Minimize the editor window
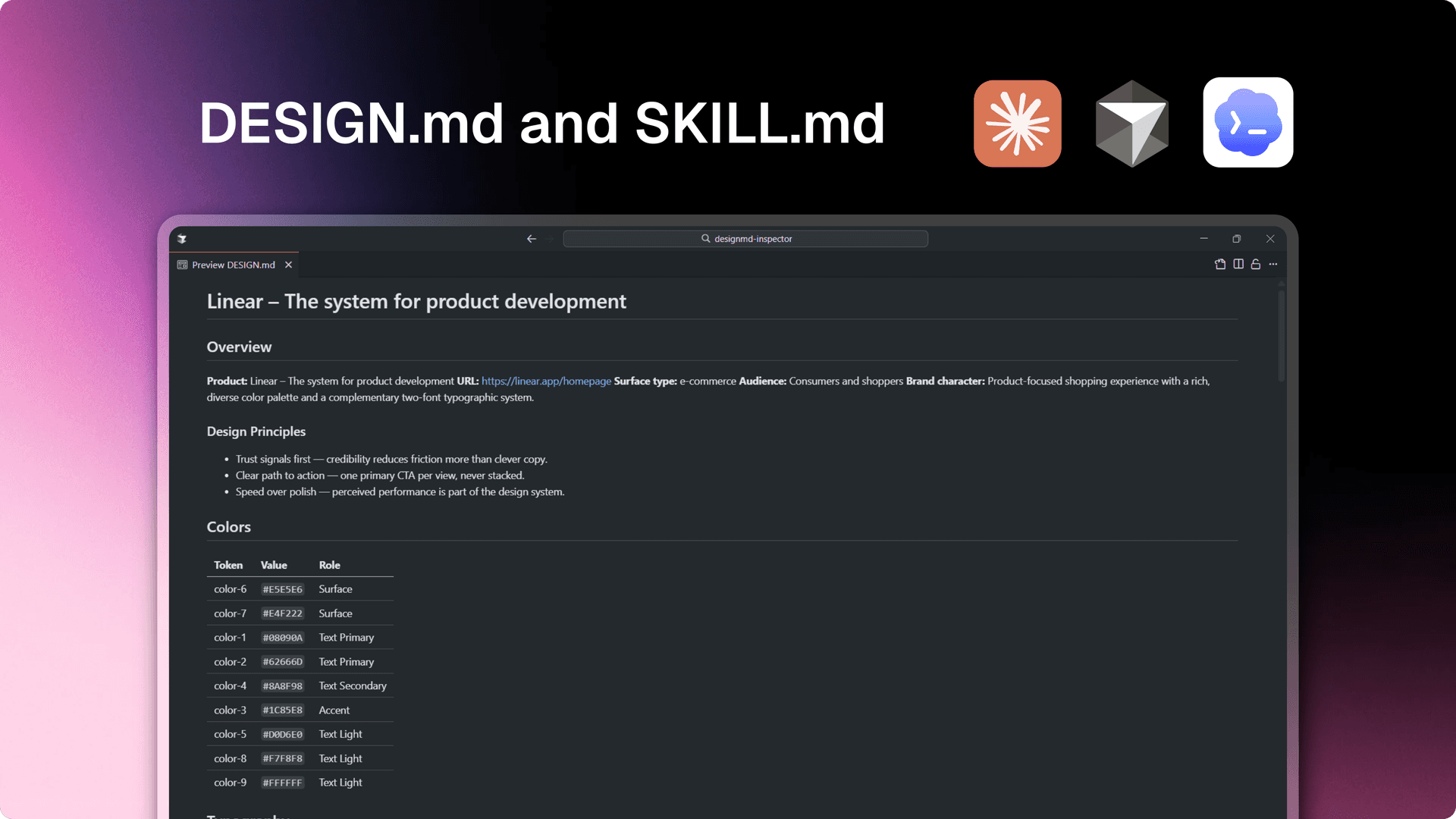Screen dimensions: 1456x819 point(1203,239)
